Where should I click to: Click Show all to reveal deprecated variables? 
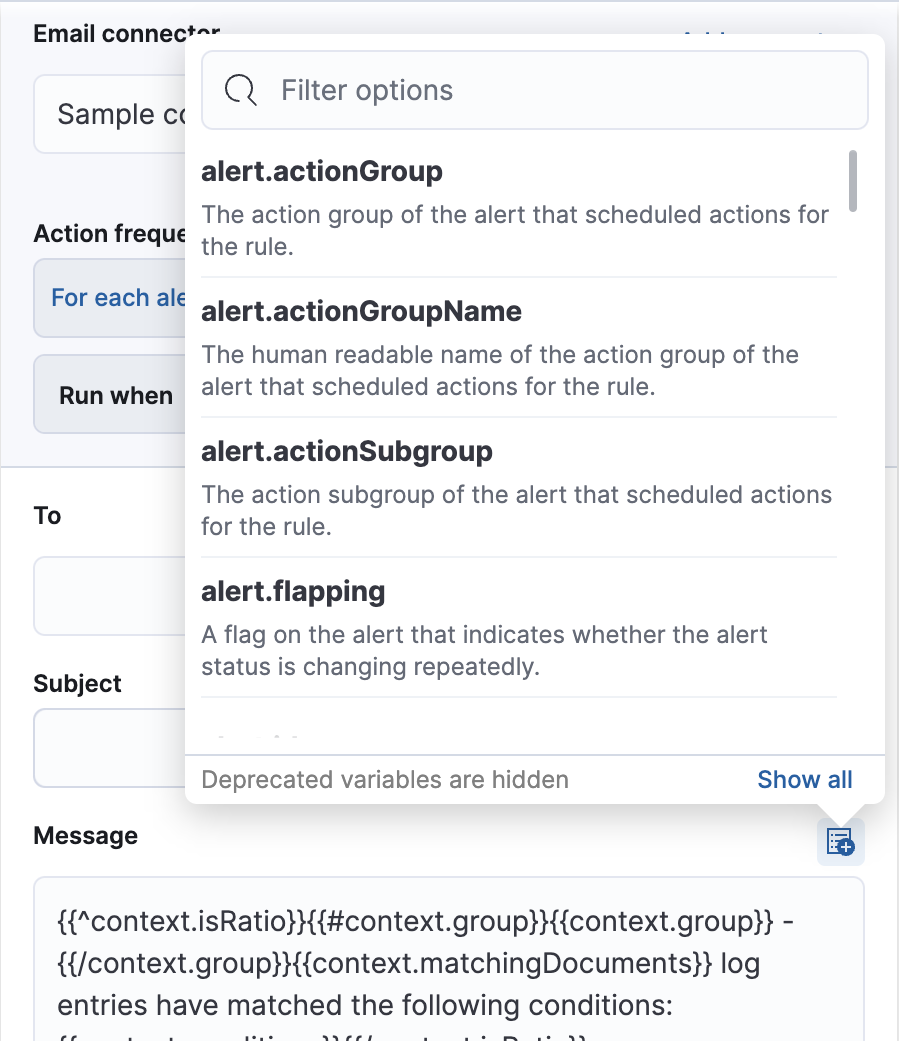click(x=804, y=779)
